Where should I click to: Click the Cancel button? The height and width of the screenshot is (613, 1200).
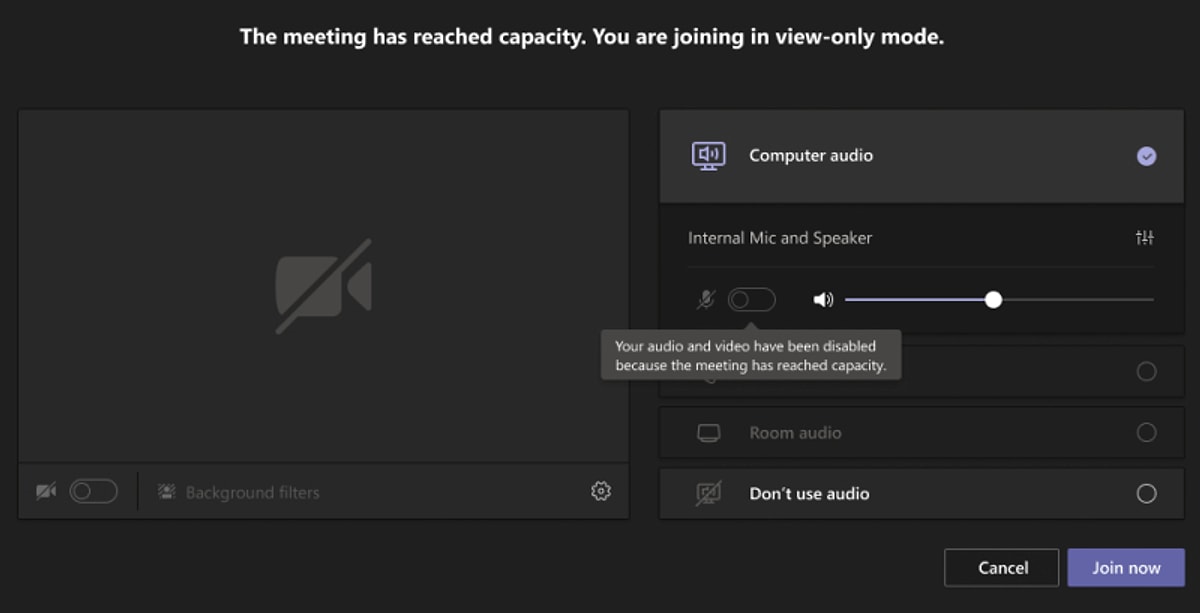1001,568
